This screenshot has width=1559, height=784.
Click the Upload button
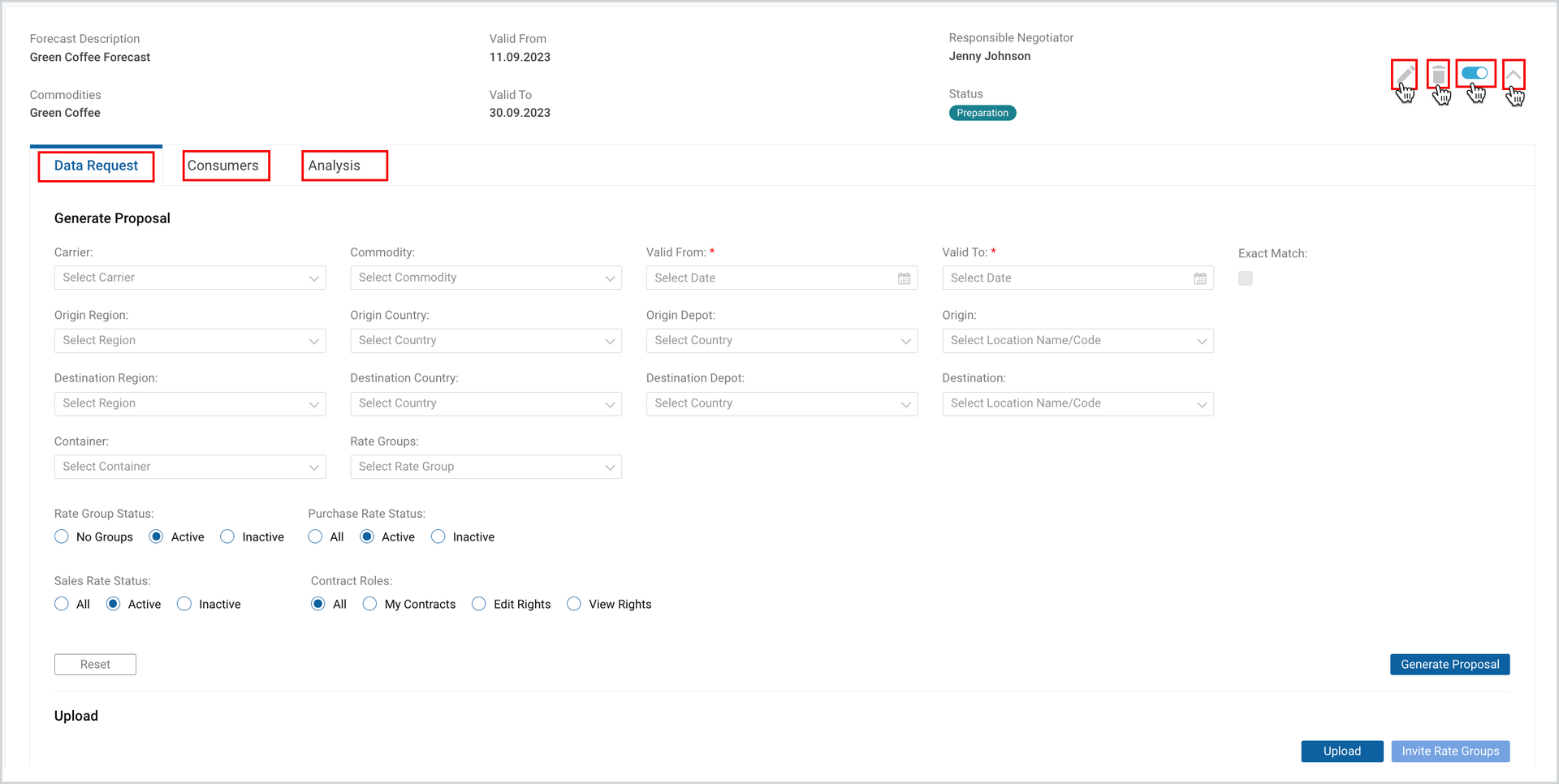click(1342, 752)
